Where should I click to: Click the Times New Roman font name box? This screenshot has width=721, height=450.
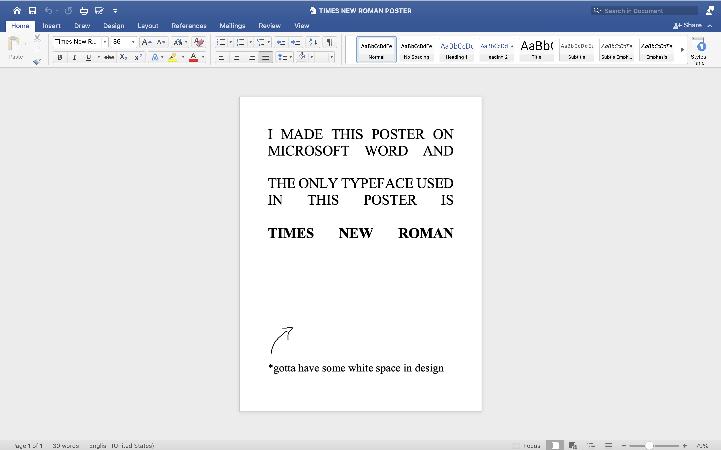pos(77,42)
